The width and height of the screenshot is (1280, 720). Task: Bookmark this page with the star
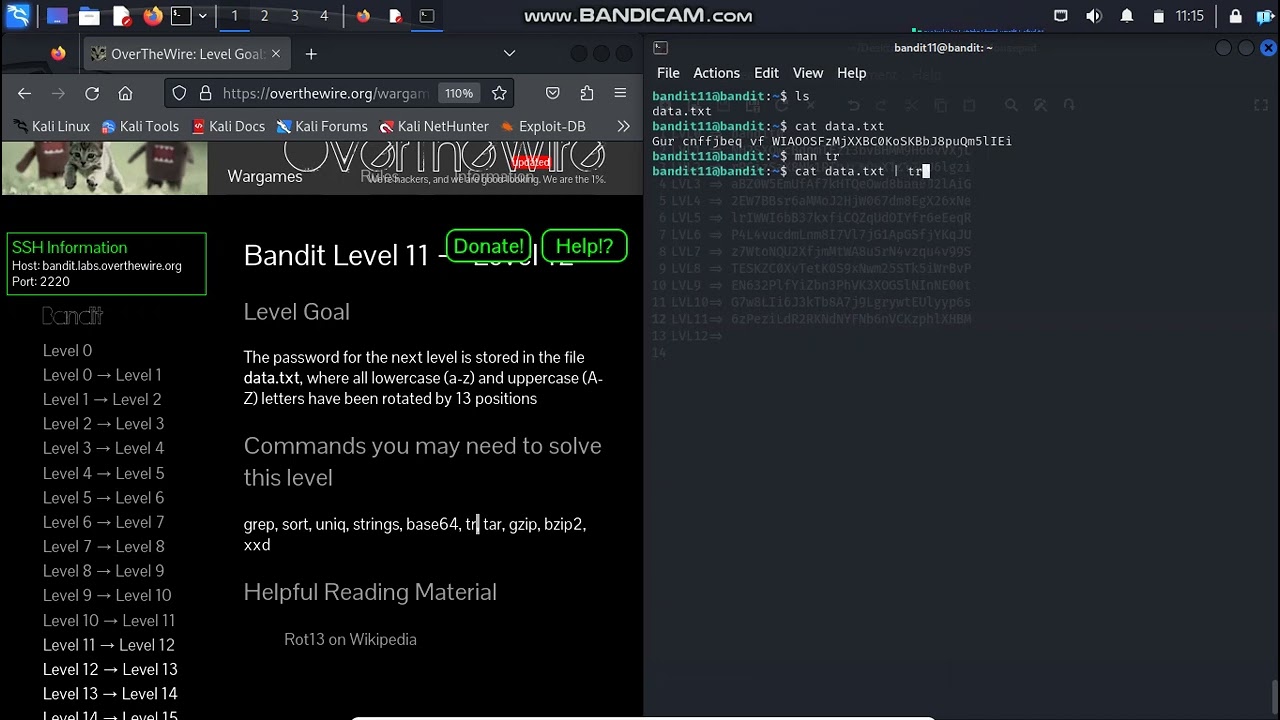[x=499, y=93]
